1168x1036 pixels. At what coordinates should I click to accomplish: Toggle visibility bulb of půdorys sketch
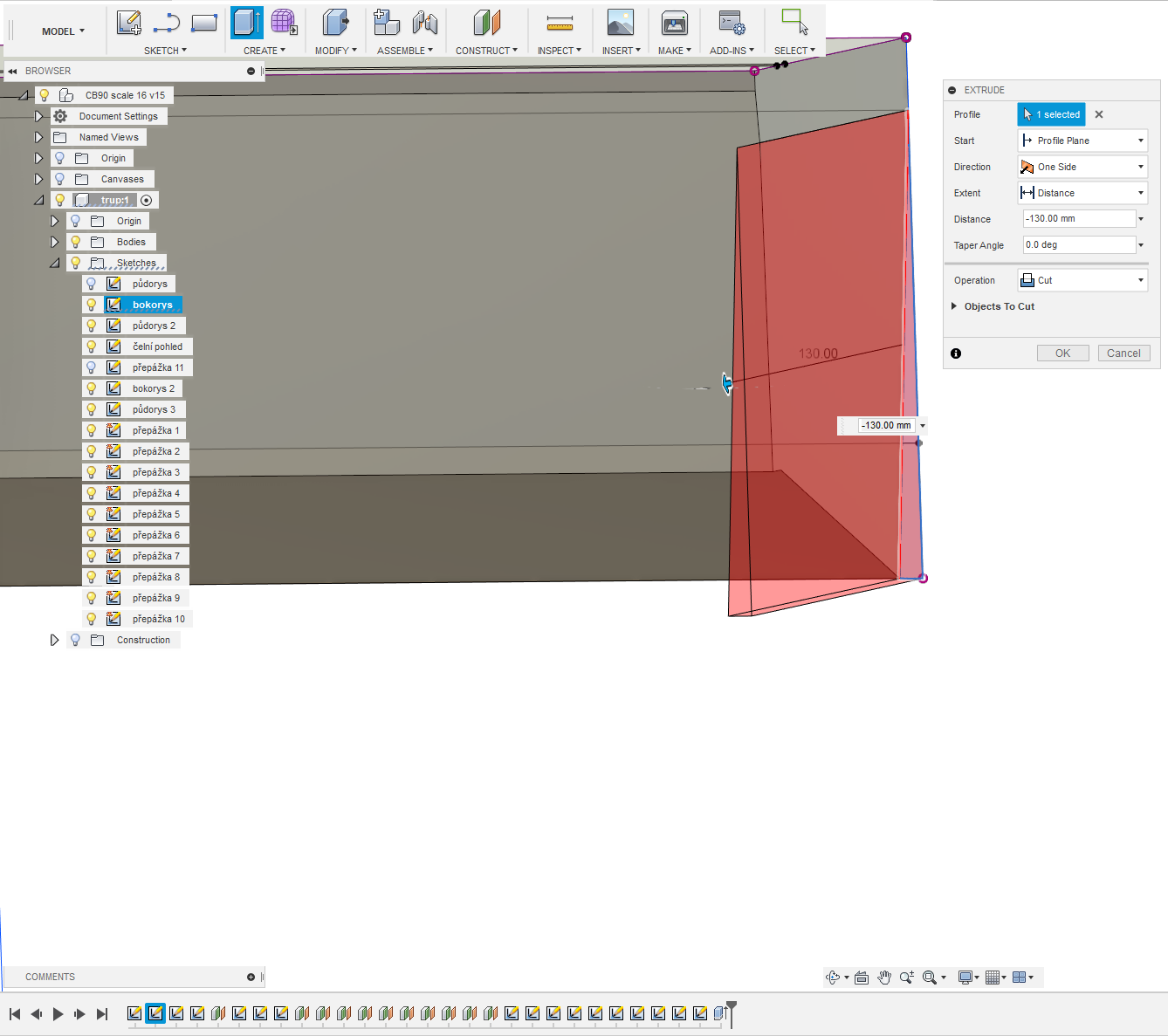(91, 284)
